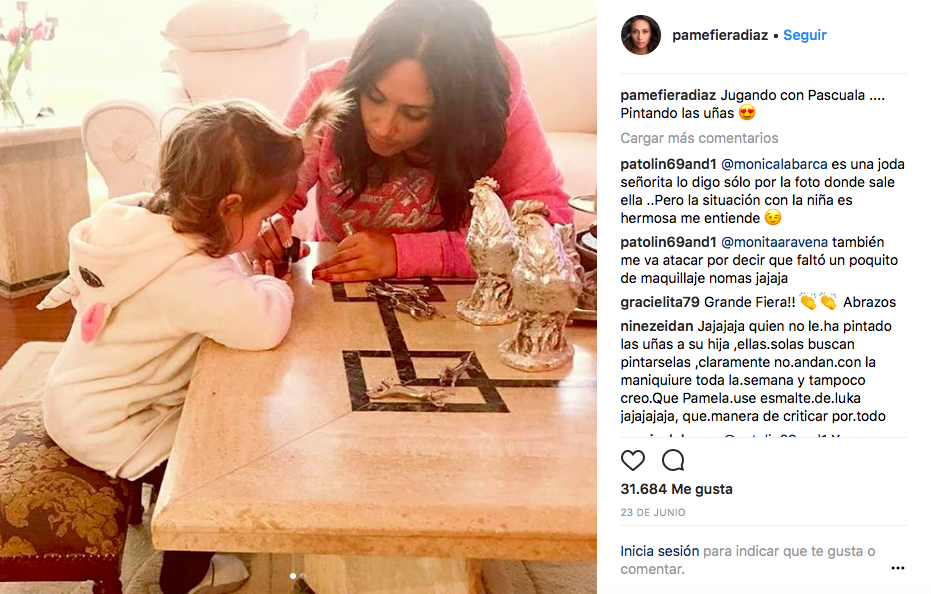Open first patolin69and1 commenter name
This screenshot has width=931, height=594.
coord(669,165)
